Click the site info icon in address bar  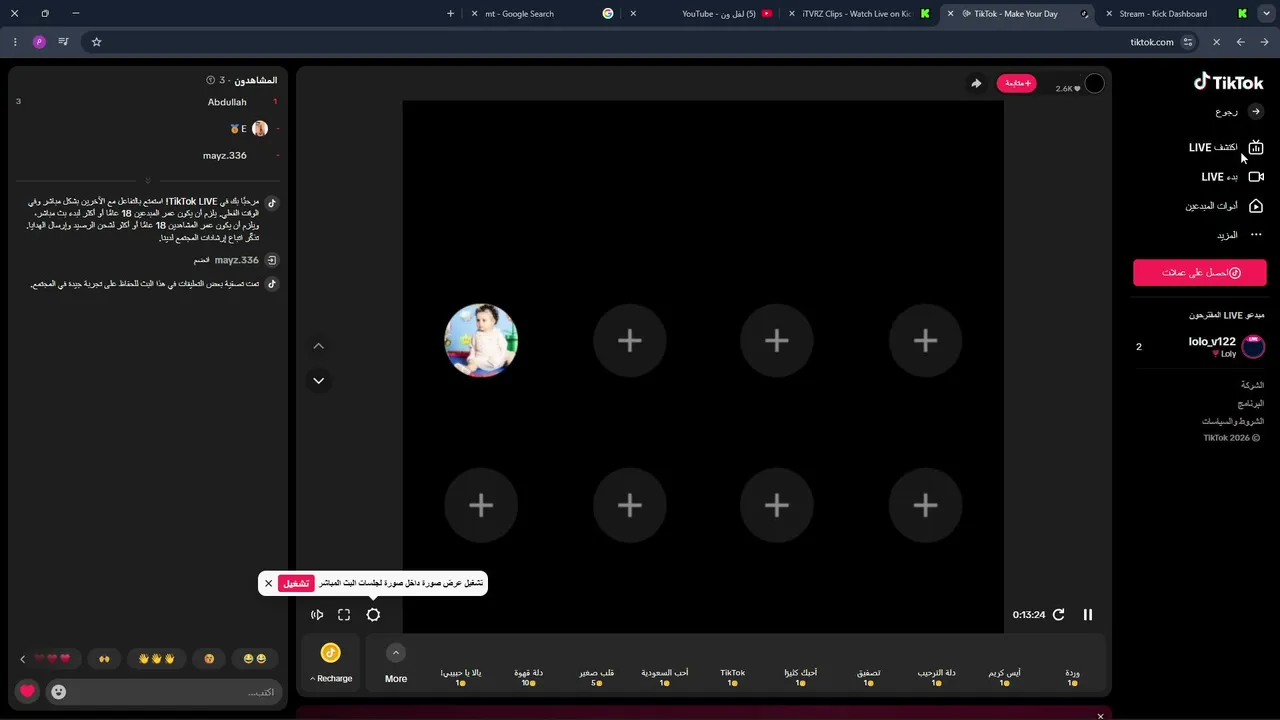tap(1188, 42)
